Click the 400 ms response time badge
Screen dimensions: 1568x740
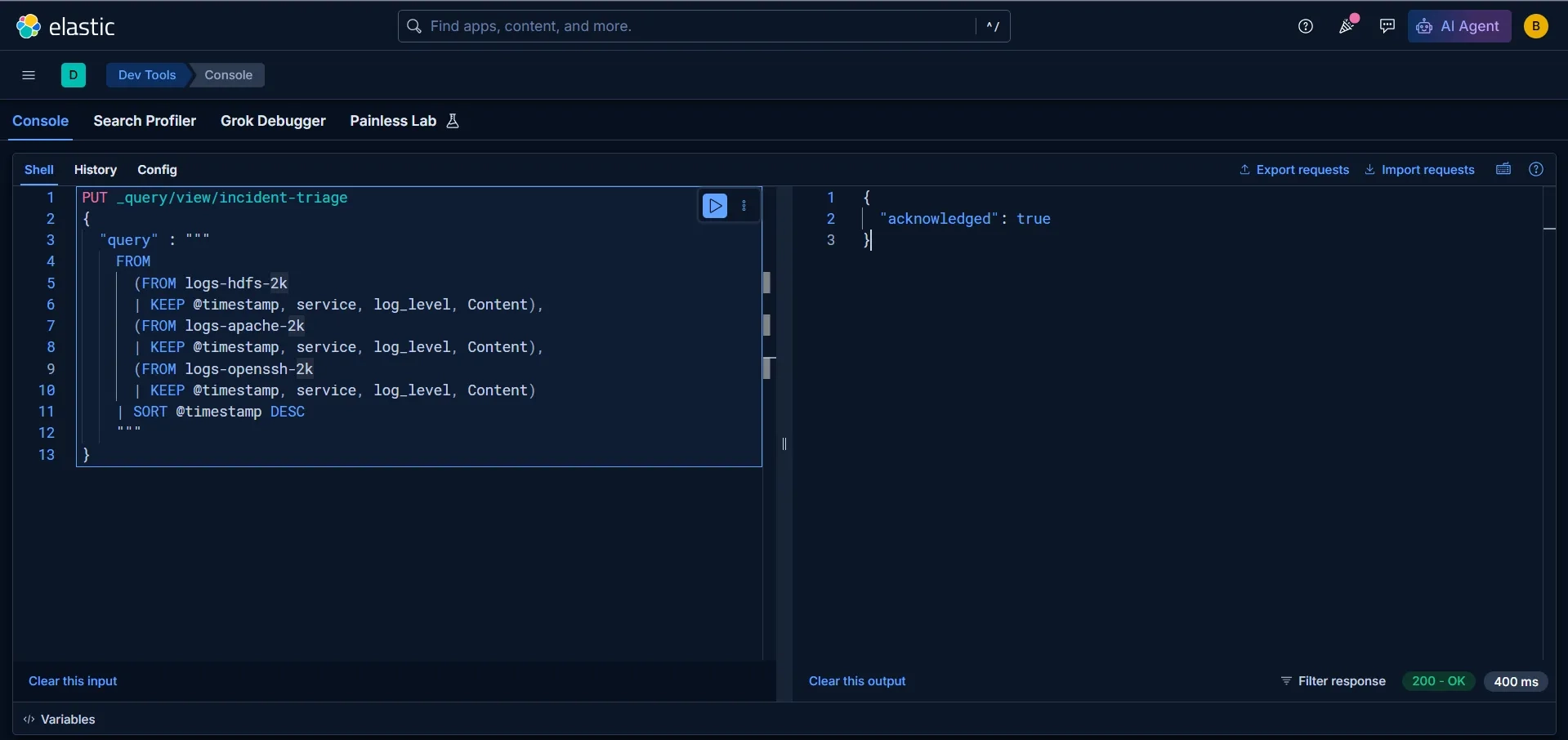1516,681
